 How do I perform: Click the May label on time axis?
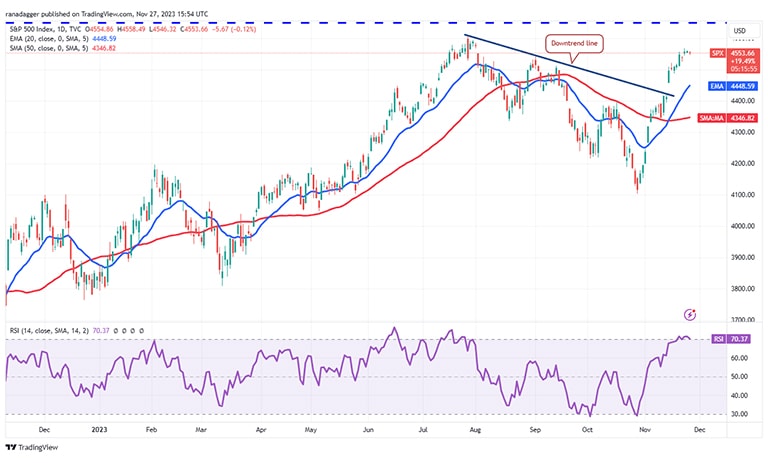(311, 430)
